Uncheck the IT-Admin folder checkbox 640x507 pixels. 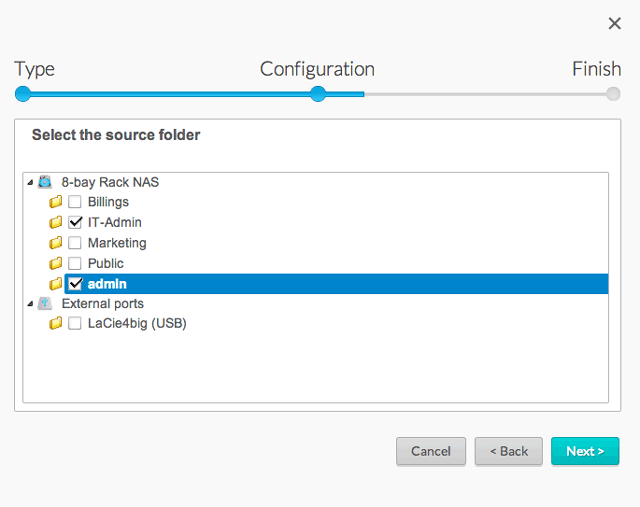coord(75,222)
